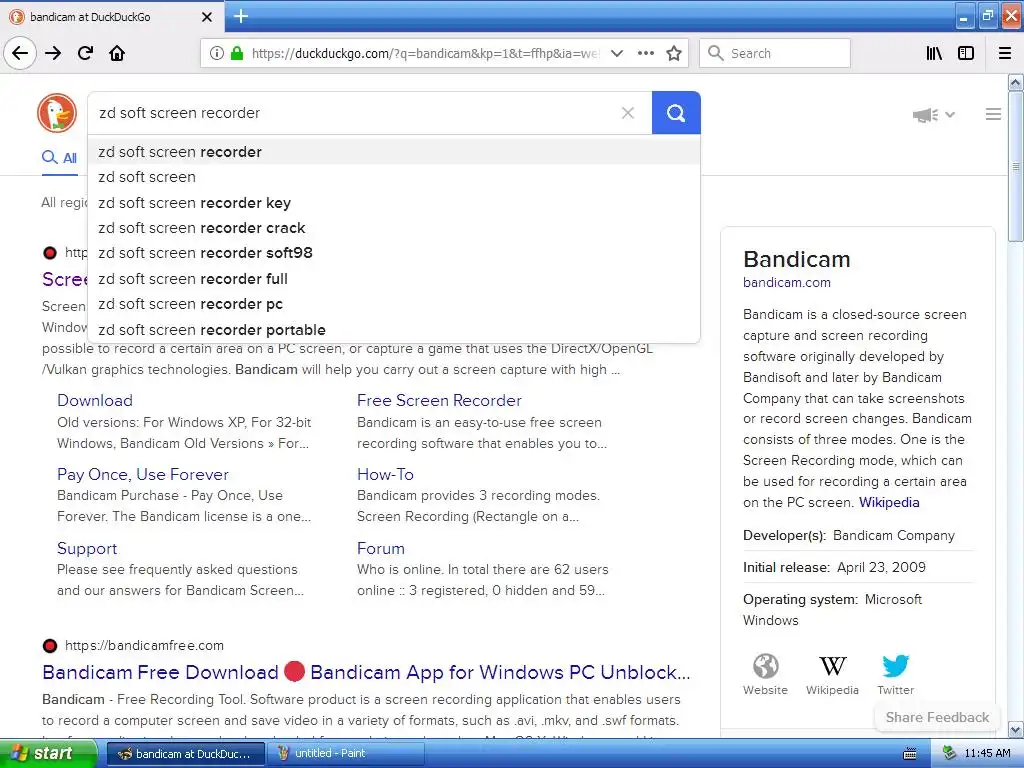The height and width of the screenshot is (768, 1024).
Task: Open a new tab with plus button
Action: [240, 16]
